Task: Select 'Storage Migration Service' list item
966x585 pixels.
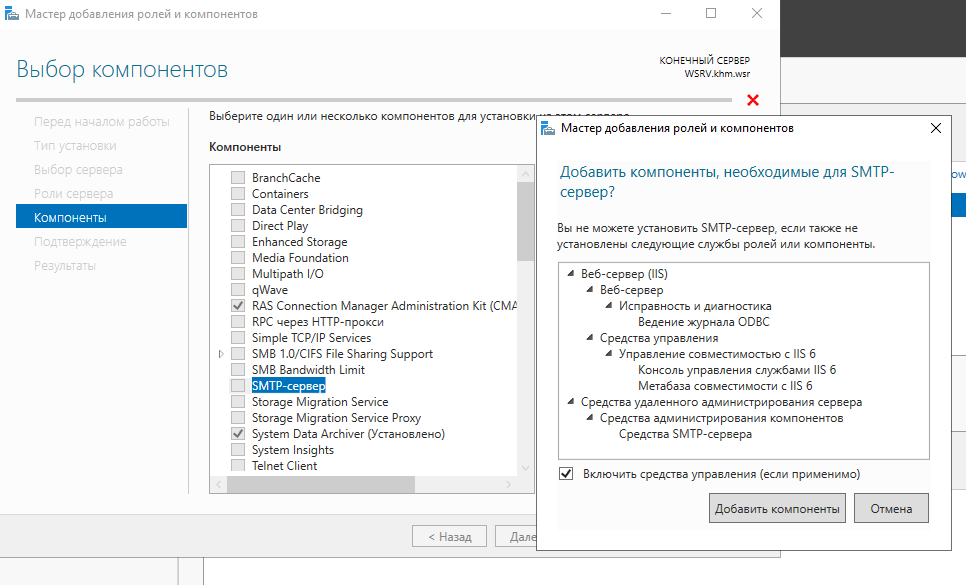Action: pyautogui.click(x=320, y=401)
